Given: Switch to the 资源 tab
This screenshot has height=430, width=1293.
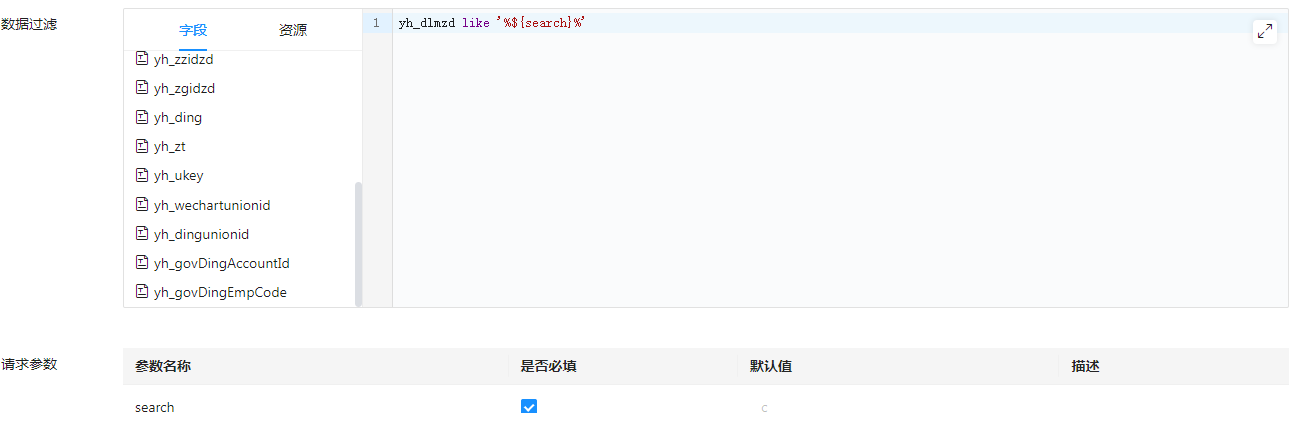Looking at the screenshot, I should (293, 30).
